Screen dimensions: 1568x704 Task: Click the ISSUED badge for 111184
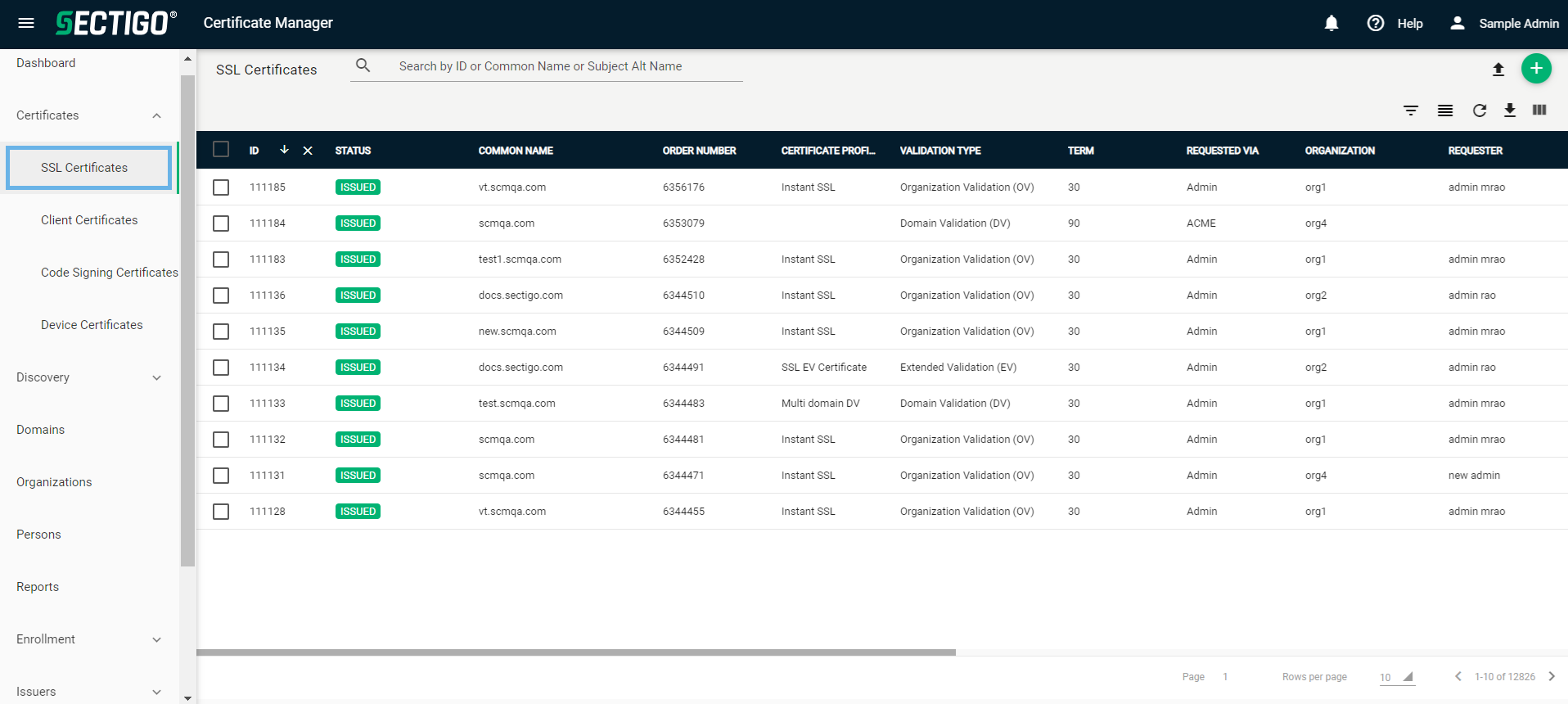358,223
